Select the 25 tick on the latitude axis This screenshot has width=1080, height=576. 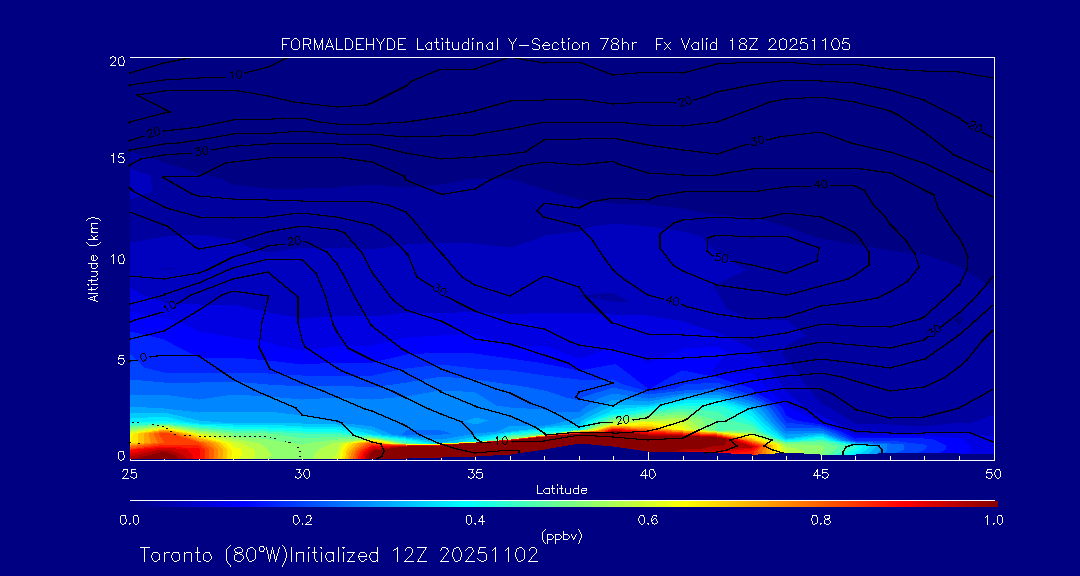[129, 472]
